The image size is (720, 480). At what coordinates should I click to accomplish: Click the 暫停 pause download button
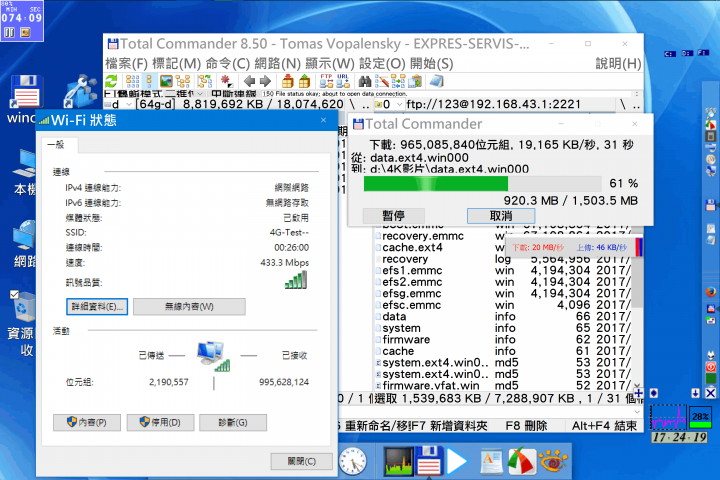coord(394,215)
